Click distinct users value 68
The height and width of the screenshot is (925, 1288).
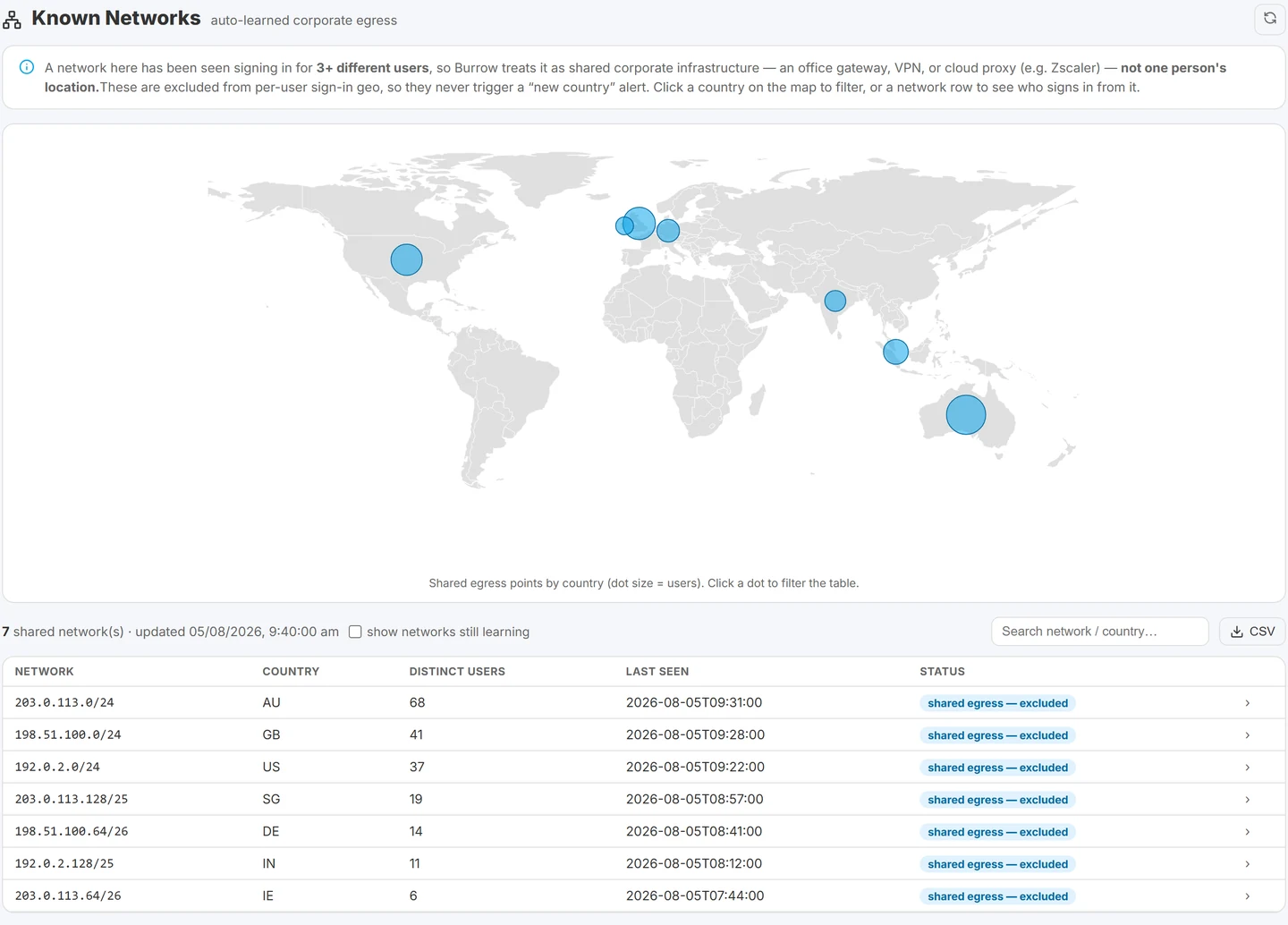coord(417,703)
